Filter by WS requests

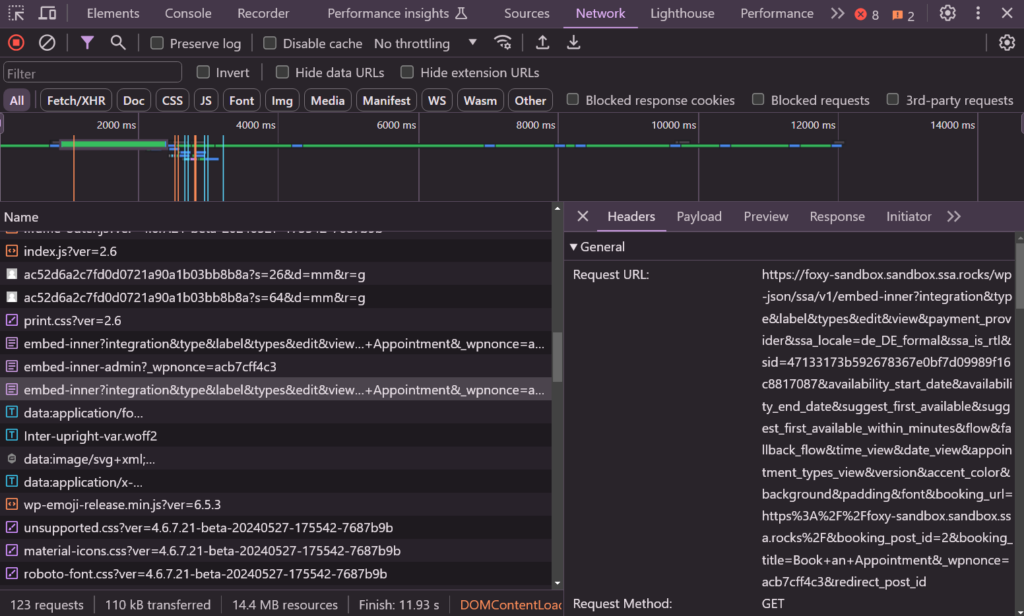[x=436, y=101]
